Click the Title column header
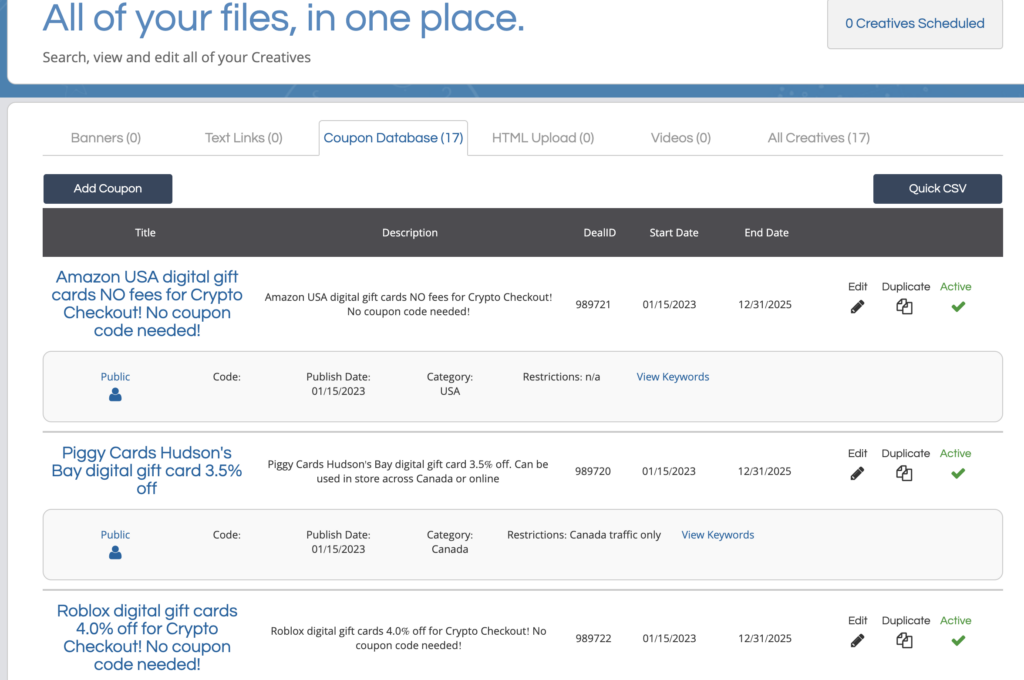 [x=145, y=233]
